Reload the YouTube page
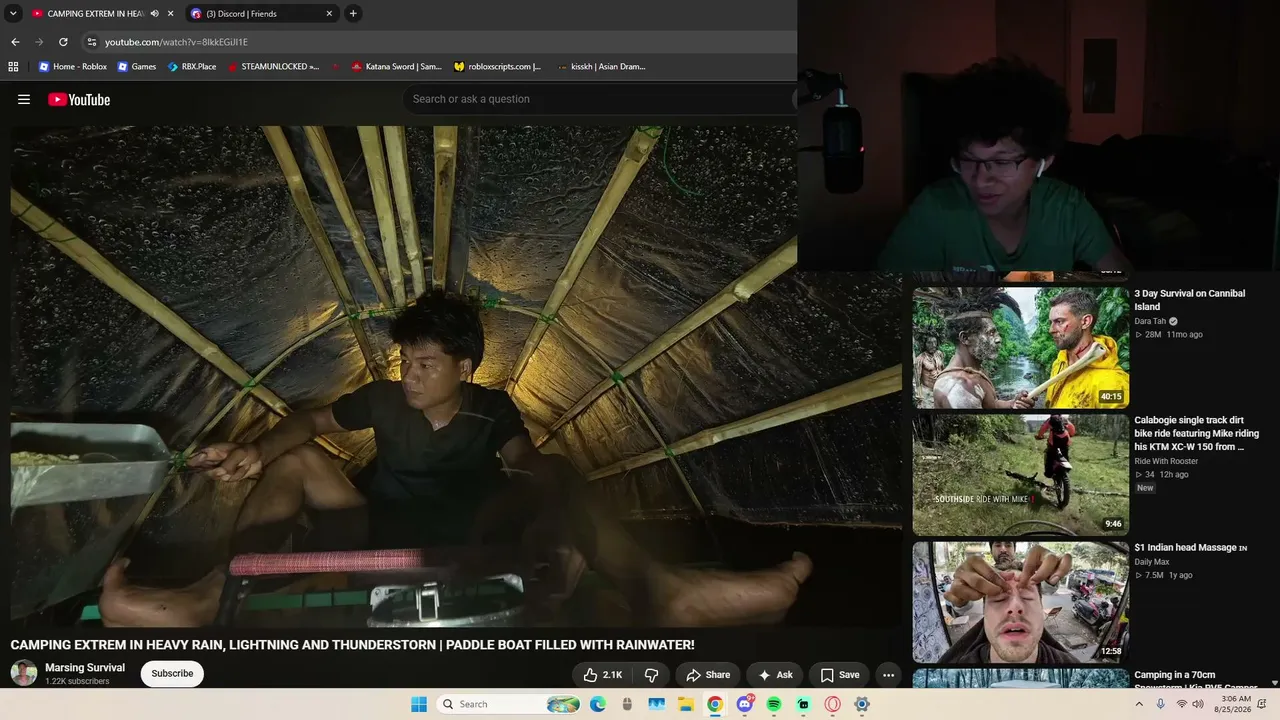The height and width of the screenshot is (720, 1280). (63, 42)
